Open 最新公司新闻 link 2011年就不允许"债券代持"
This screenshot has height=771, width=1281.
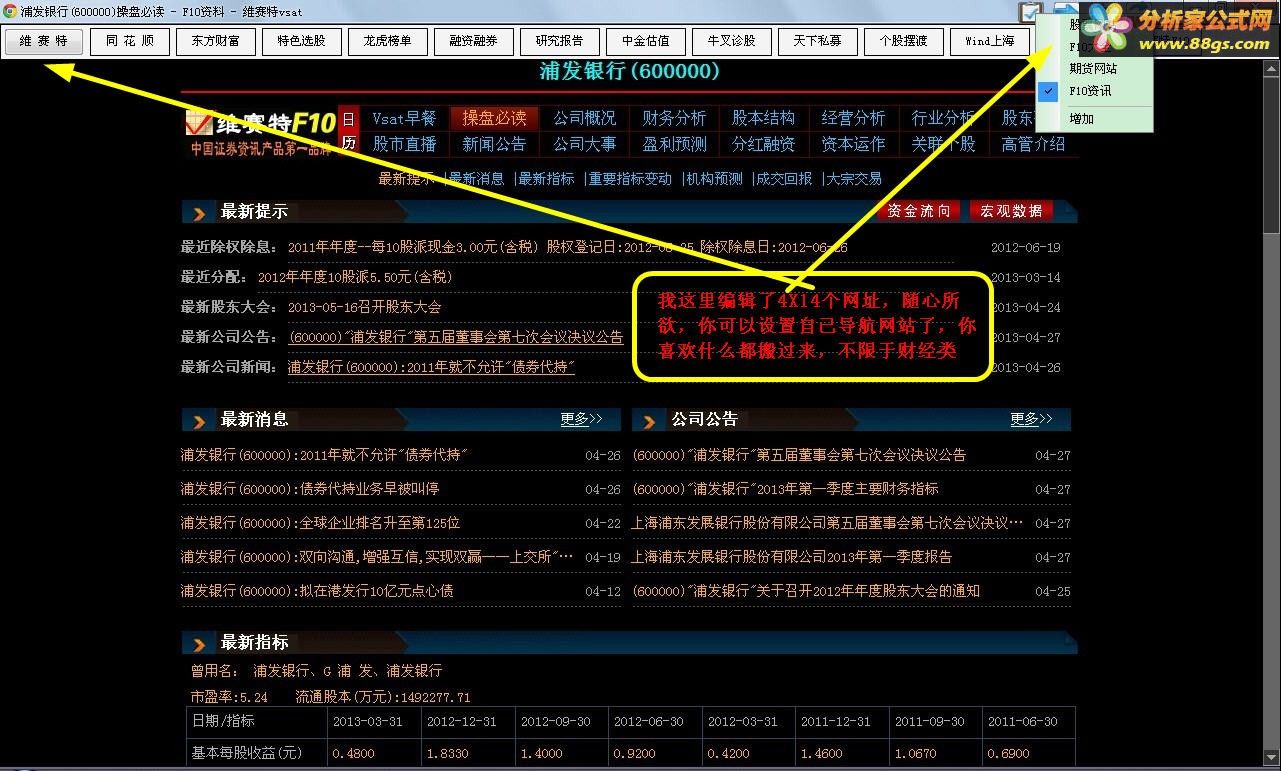(432, 367)
